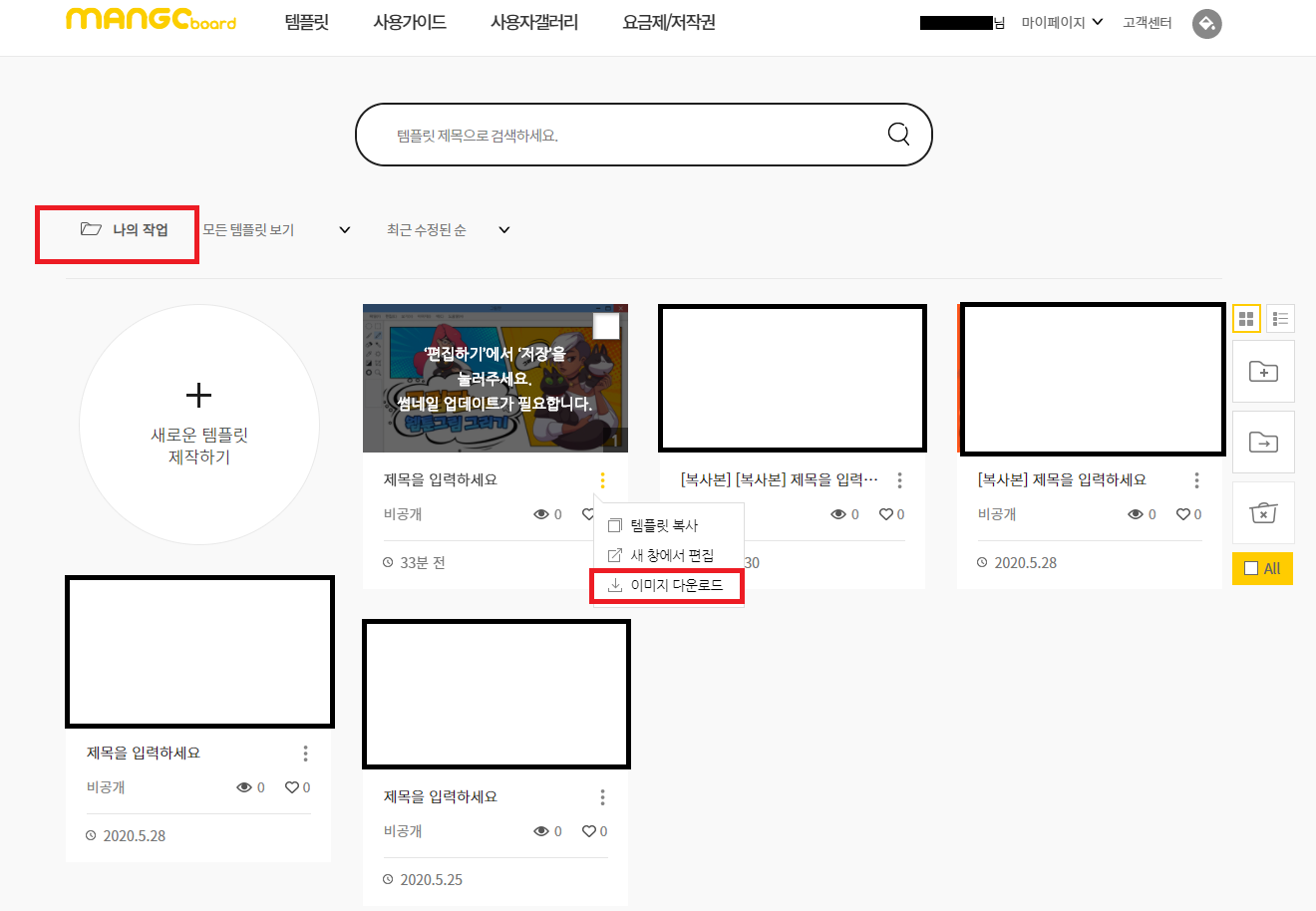
Task: Expand the 마이페이지 dropdown menu
Action: point(1061,21)
